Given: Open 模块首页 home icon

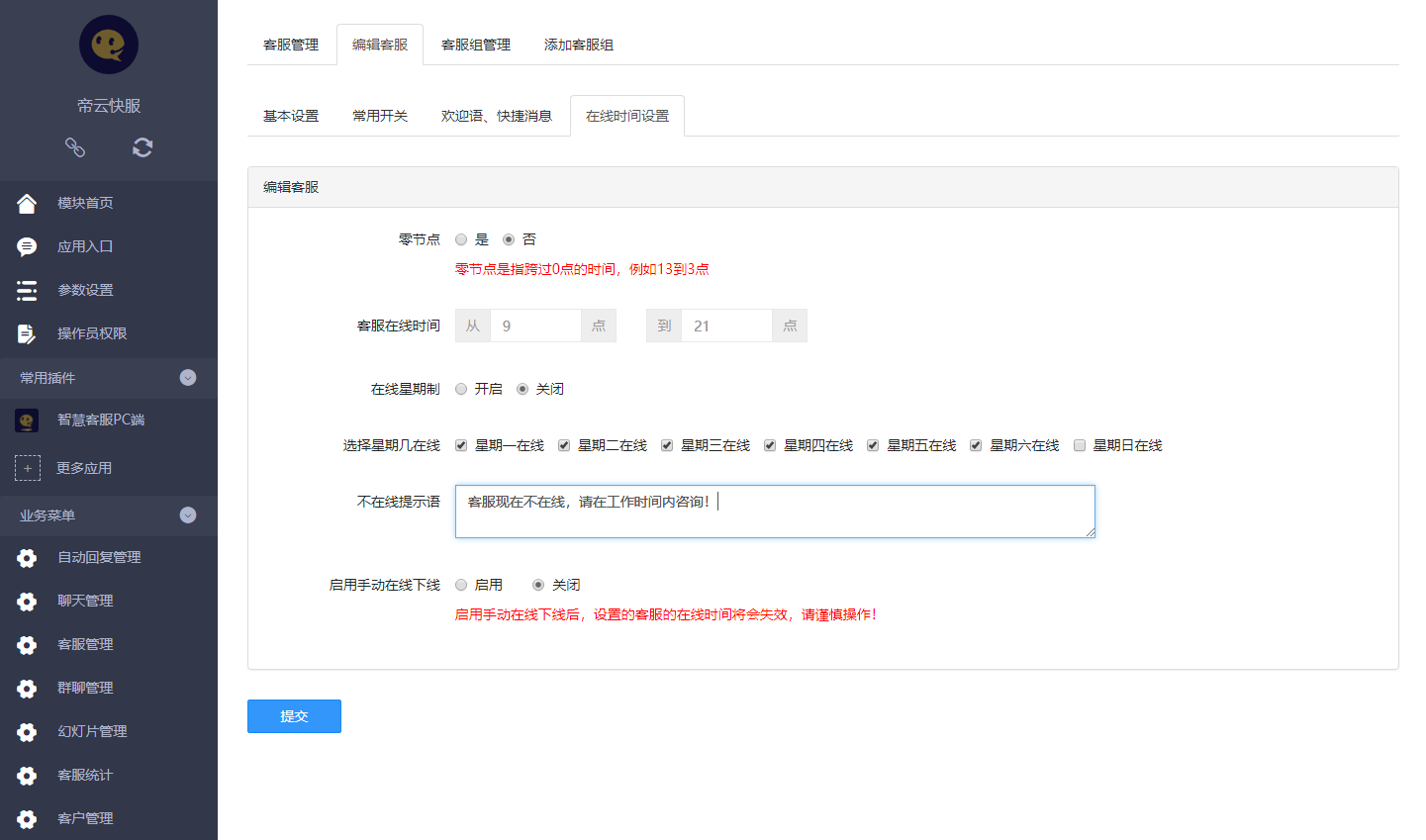Looking at the screenshot, I should [27, 203].
